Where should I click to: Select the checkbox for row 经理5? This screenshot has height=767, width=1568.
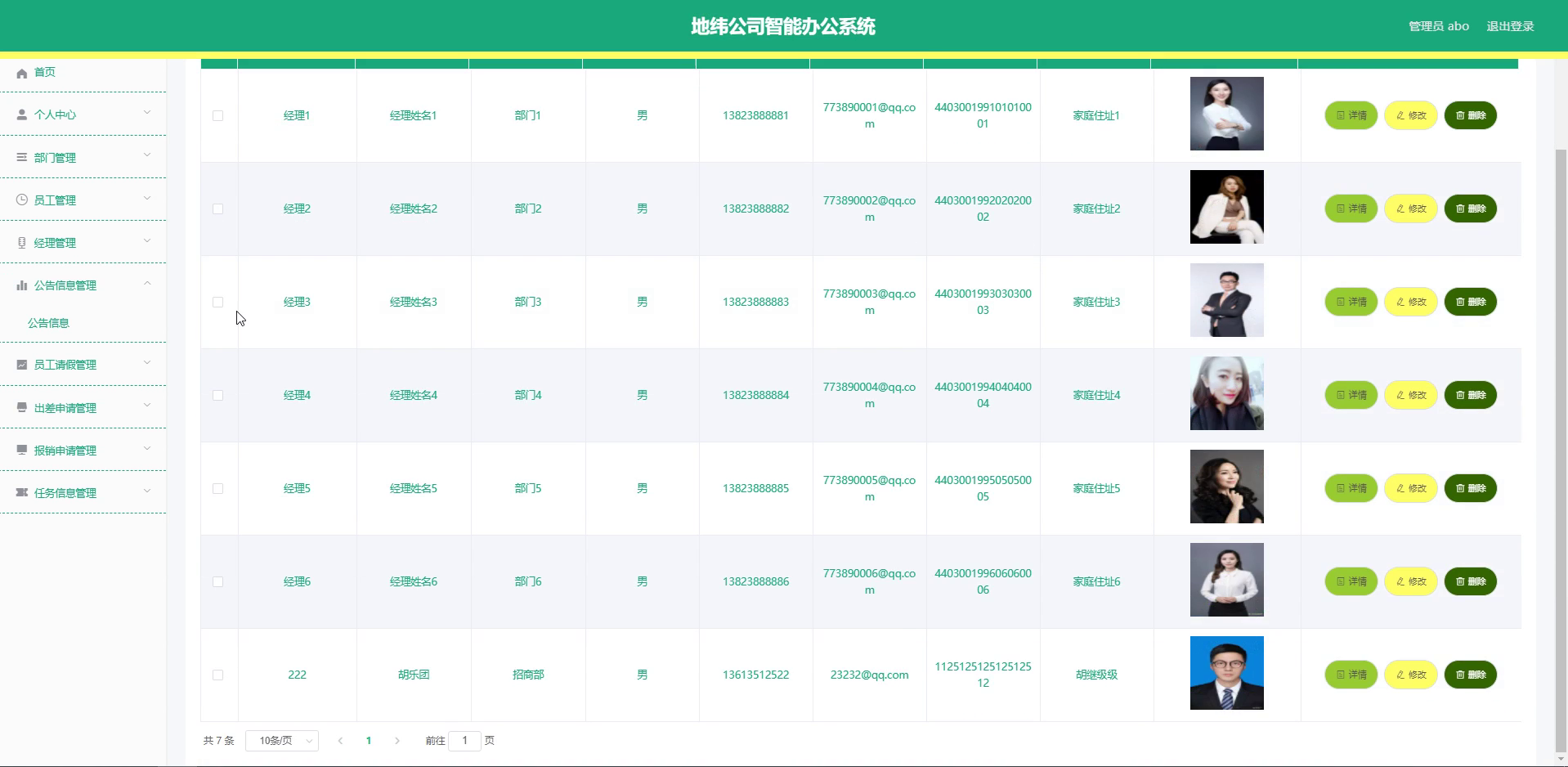tap(217, 488)
